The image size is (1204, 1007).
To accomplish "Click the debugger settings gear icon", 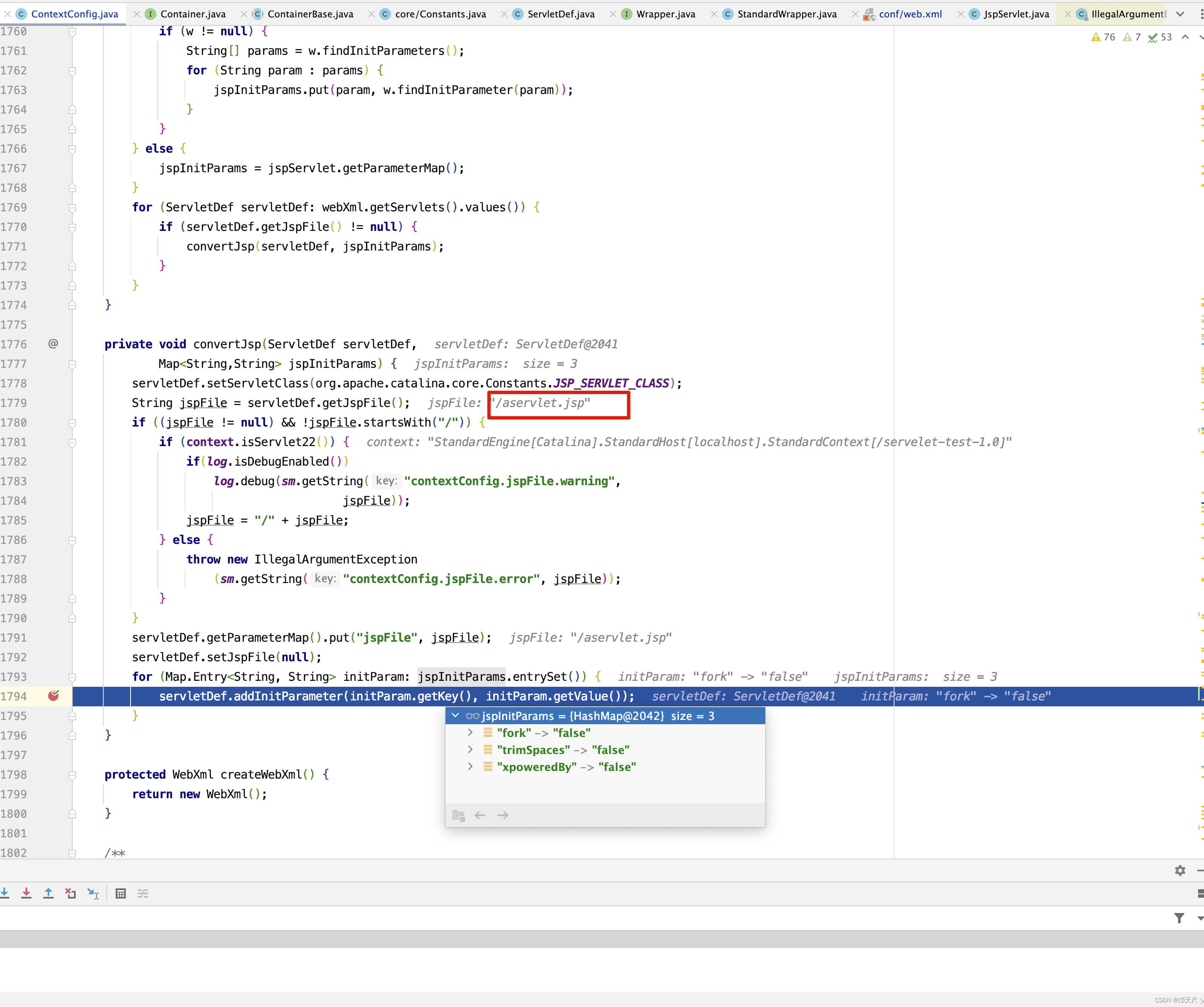I will (x=1179, y=870).
